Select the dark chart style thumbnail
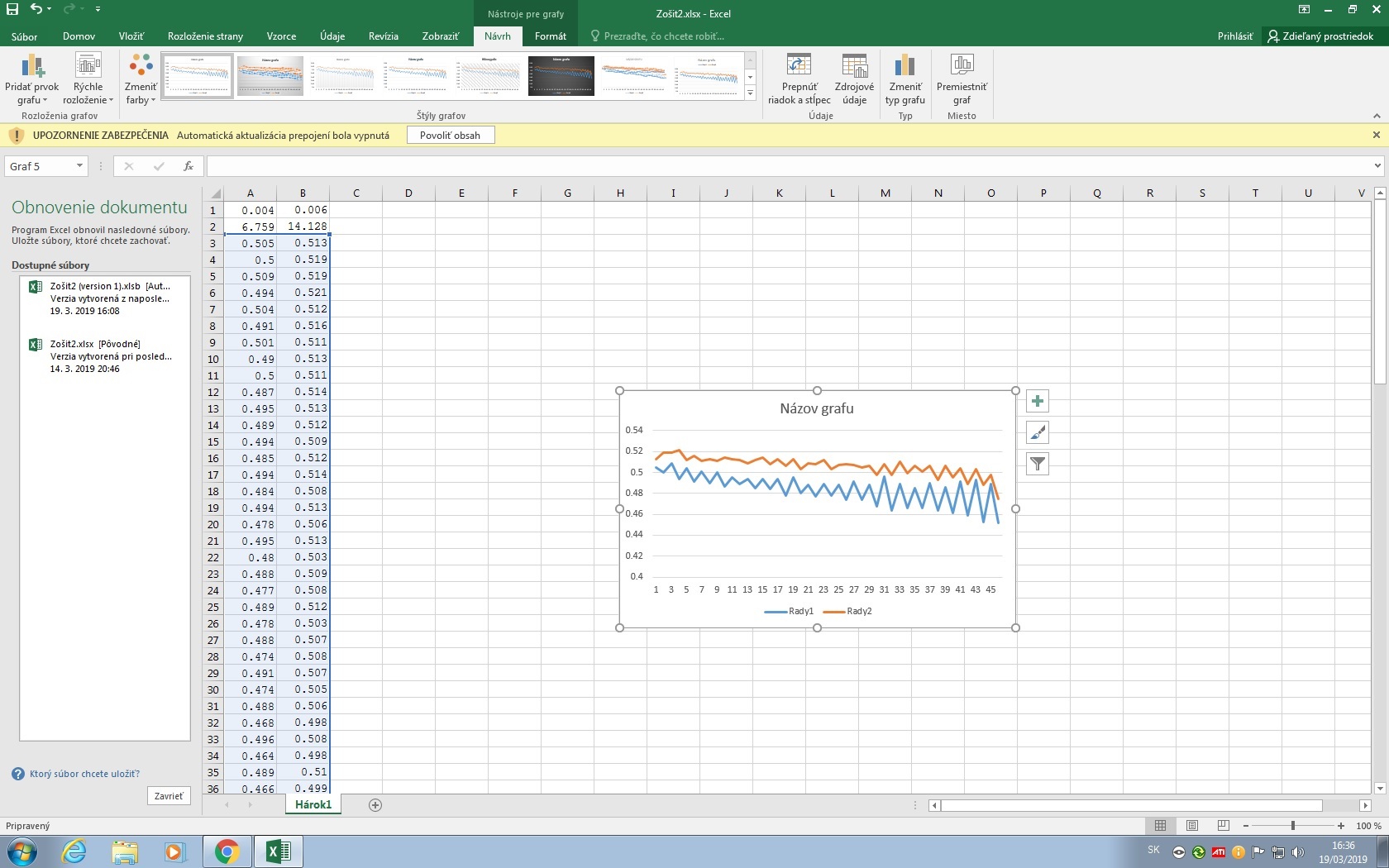 [x=561, y=76]
